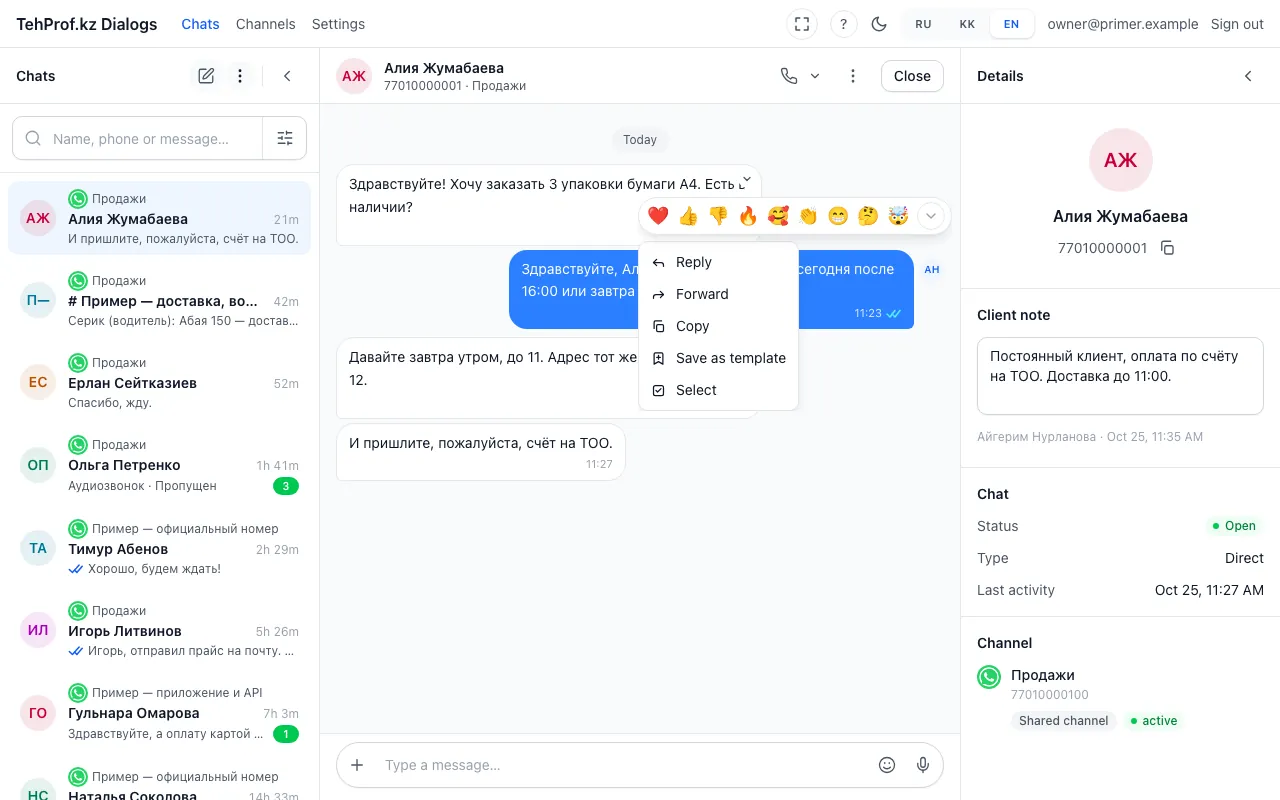Click the chat search input field
Viewport: 1280px width, 800px height.
(138, 139)
